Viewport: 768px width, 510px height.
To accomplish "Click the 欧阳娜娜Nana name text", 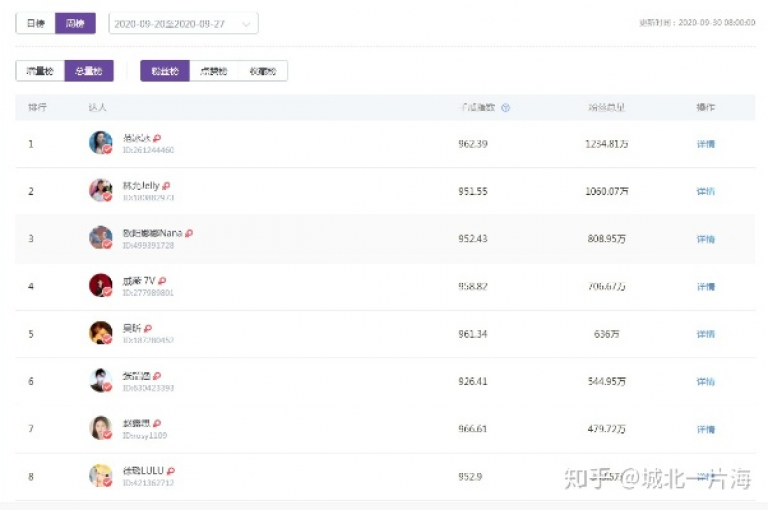I will [152, 233].
